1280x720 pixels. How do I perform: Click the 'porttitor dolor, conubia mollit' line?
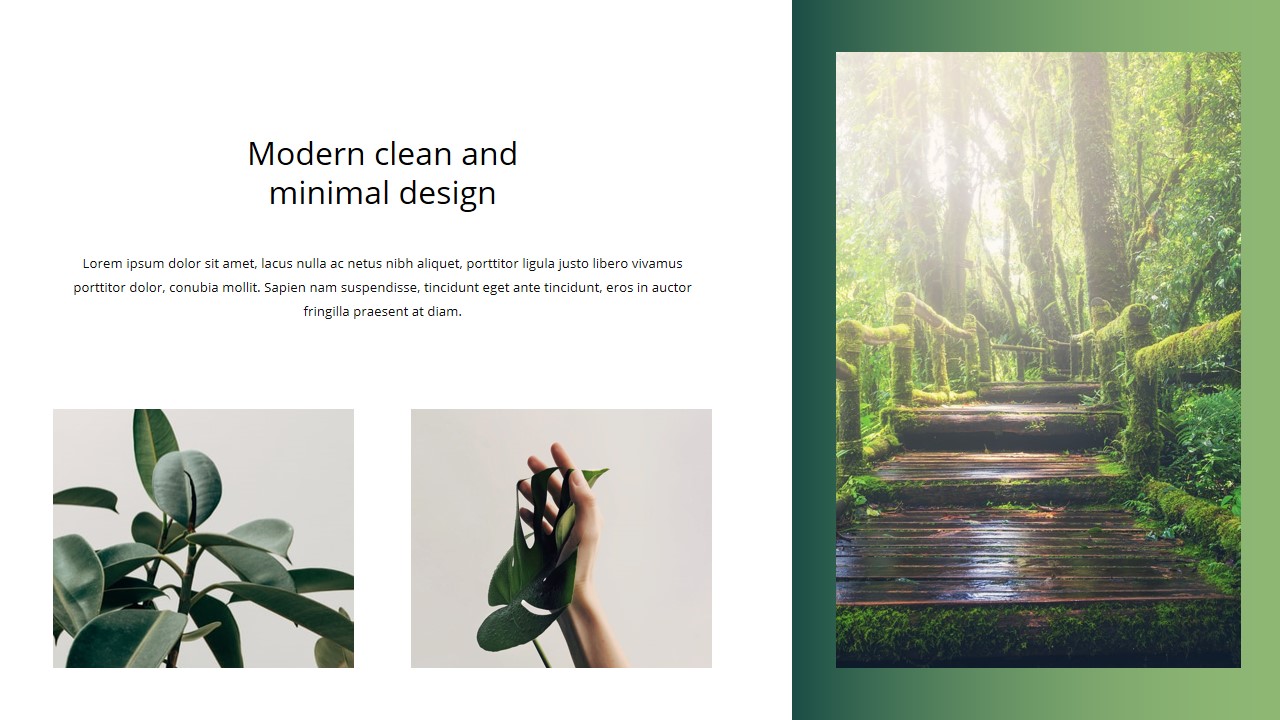point(382,287)
